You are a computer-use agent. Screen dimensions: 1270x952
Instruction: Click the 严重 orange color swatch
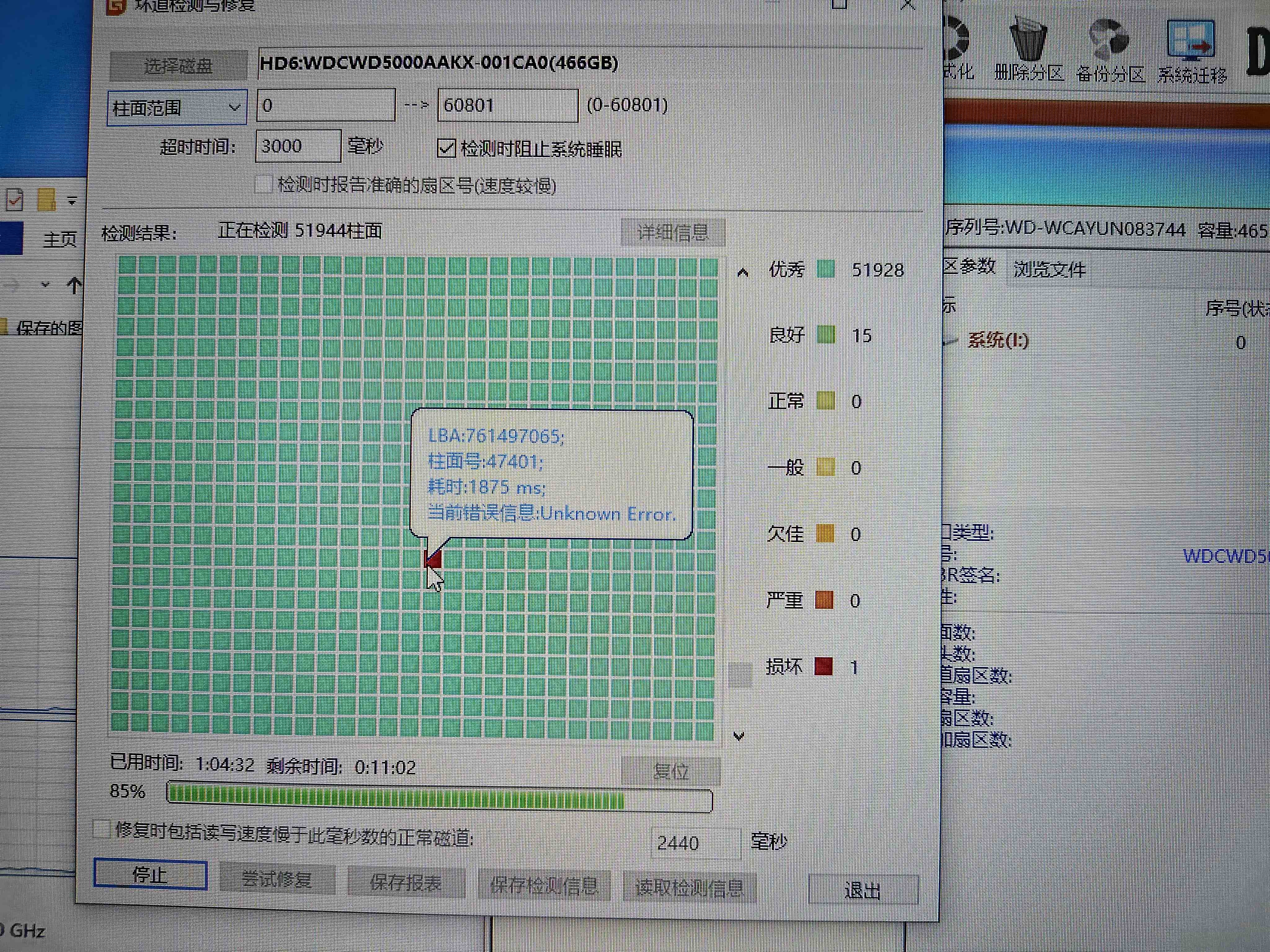(824, 600)
